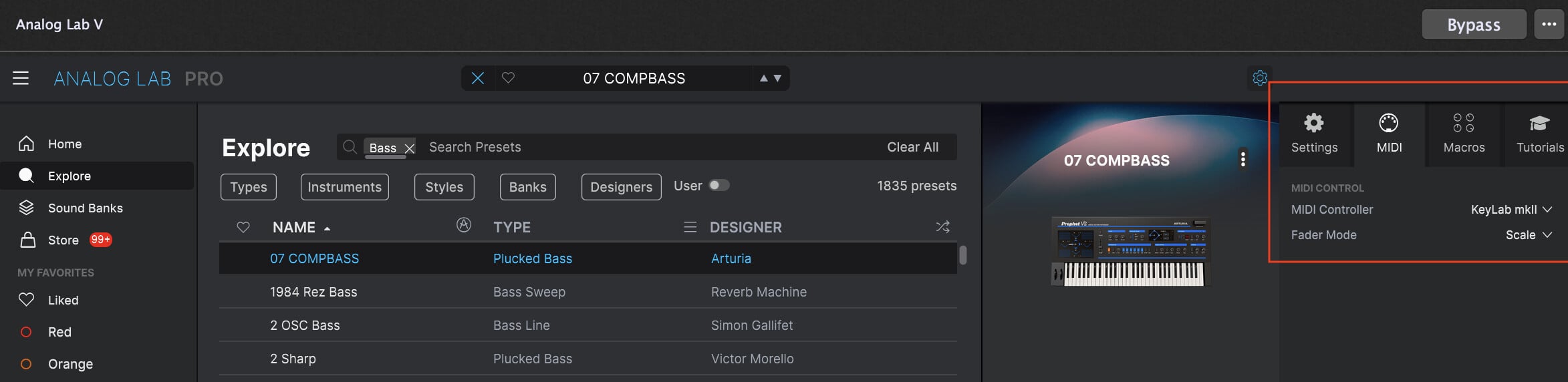
Task: Open the blue settings gear icon
Action: point(1260,77)
